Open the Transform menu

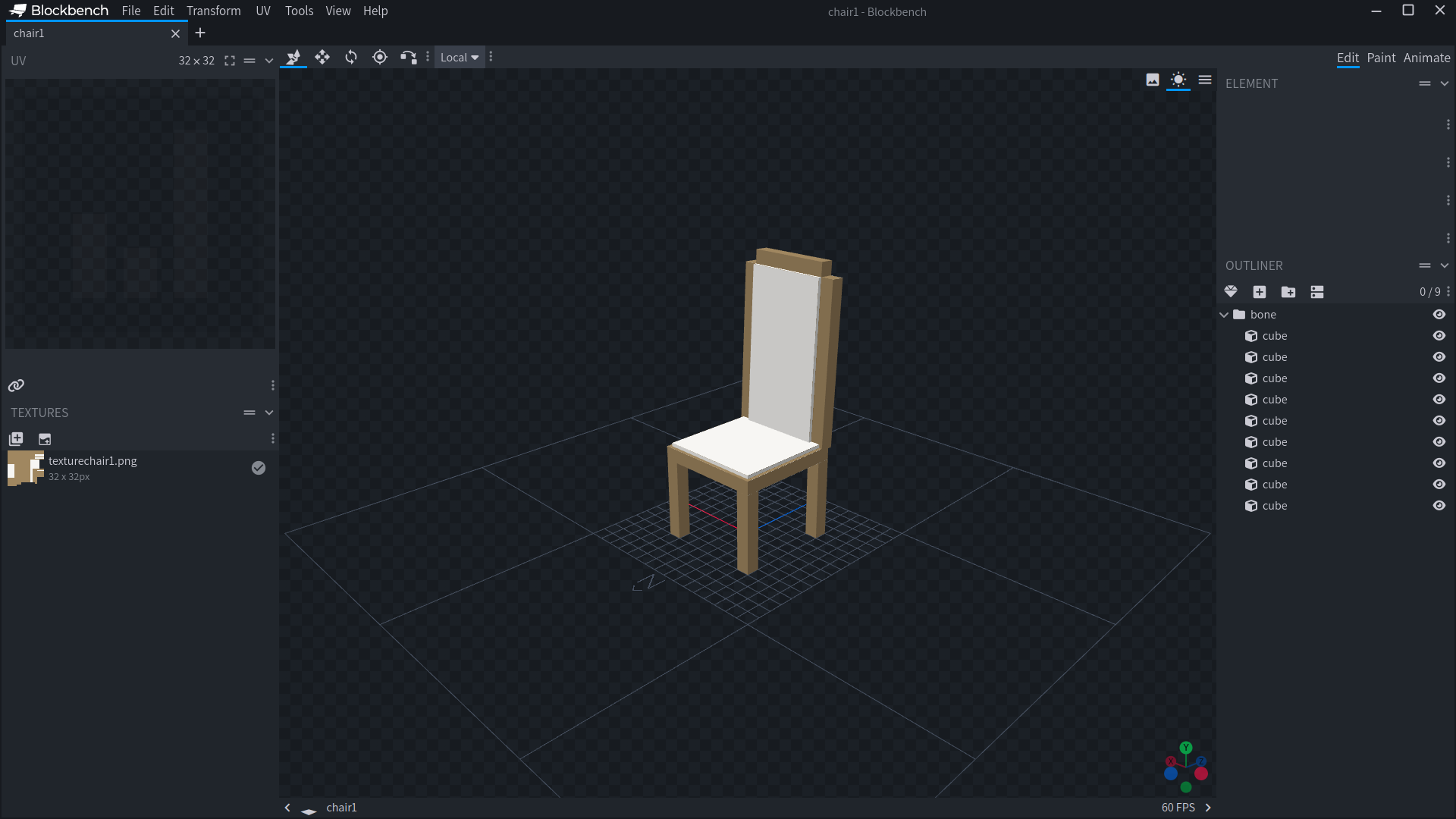click(x=213, y=11)
